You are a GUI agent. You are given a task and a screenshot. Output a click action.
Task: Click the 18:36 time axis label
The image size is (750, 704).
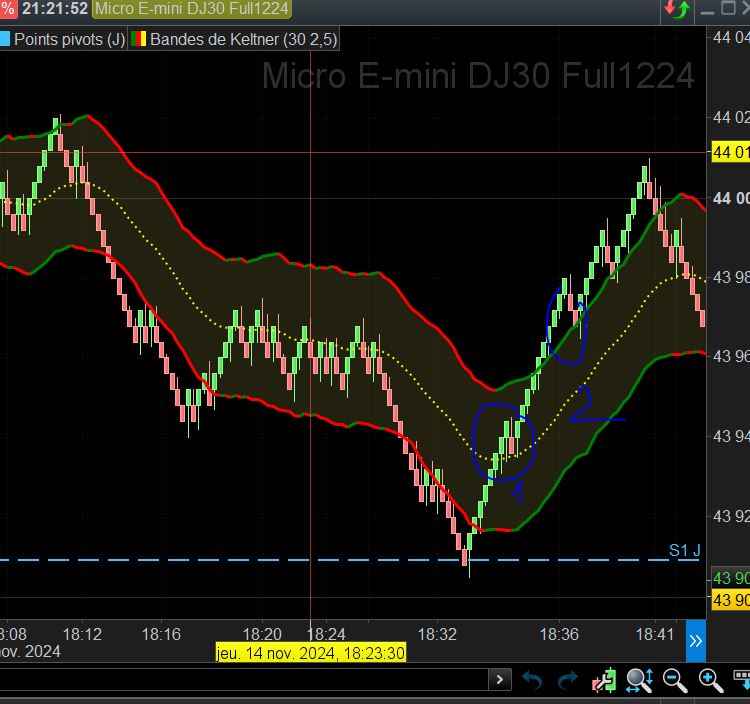tap(559, 635)
